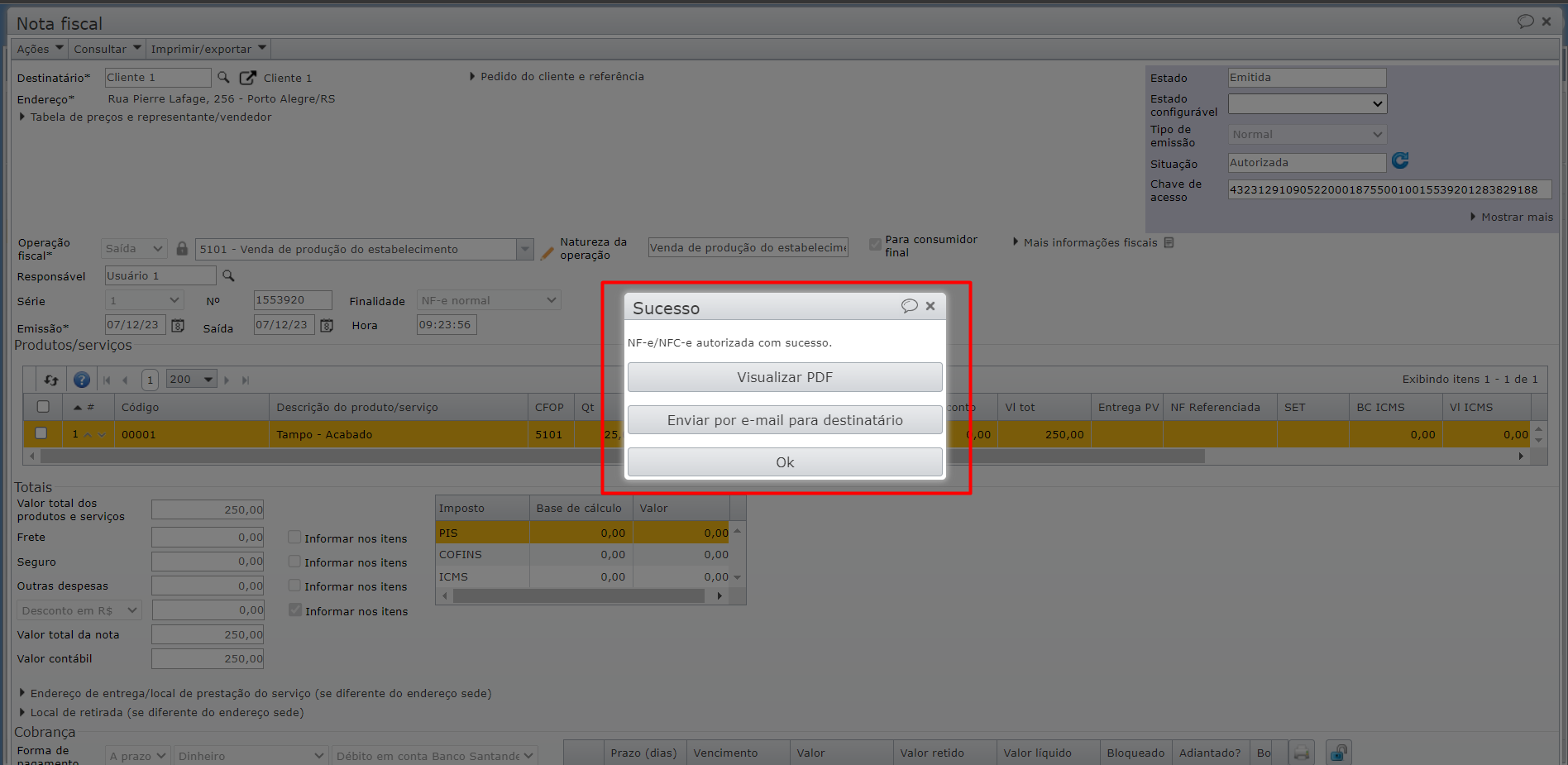Expand Local de retirada section

click(x=161, y=712)
